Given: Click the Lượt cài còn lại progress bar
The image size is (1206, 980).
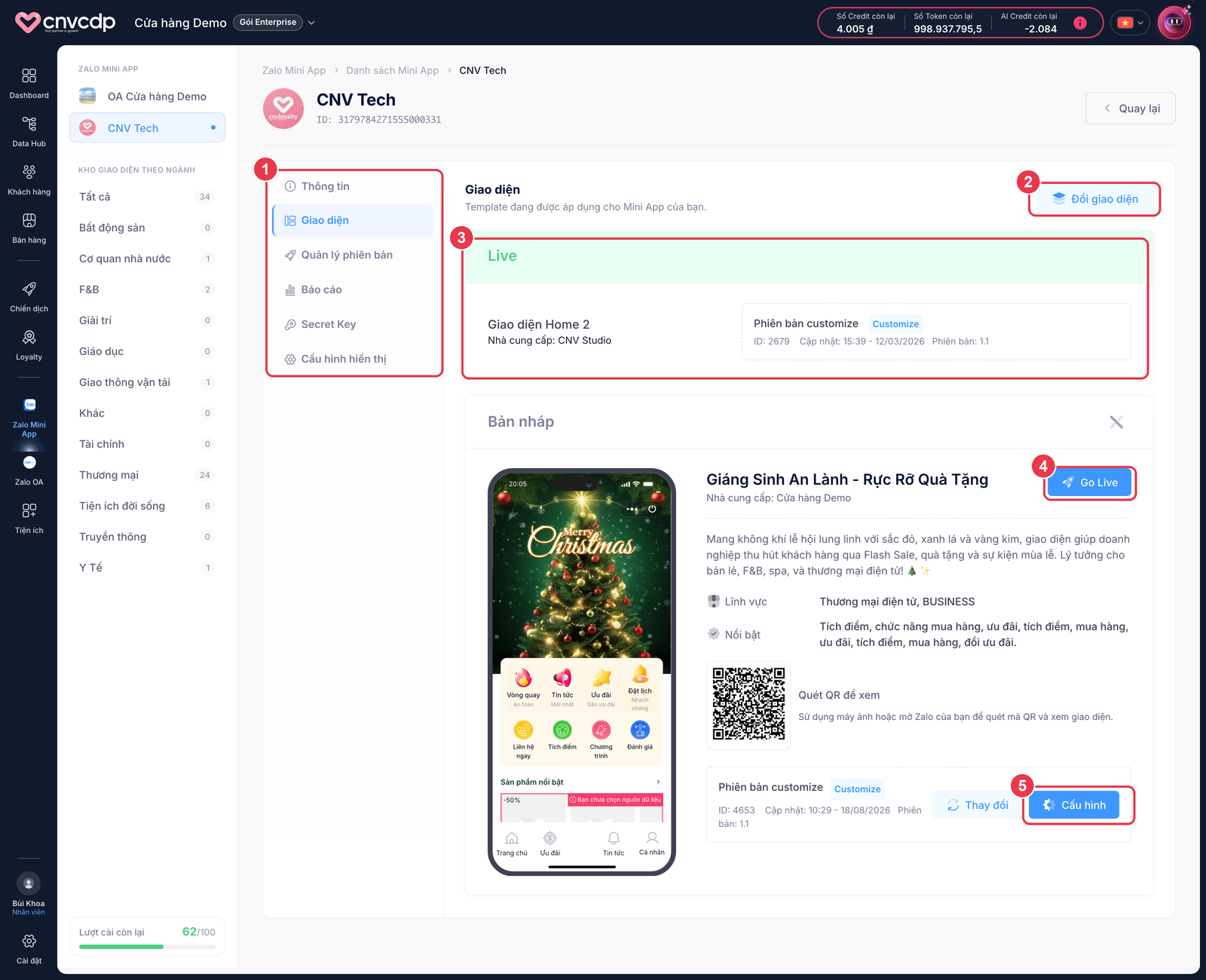Looking at the screenshot, I should (x=147, y=947).
